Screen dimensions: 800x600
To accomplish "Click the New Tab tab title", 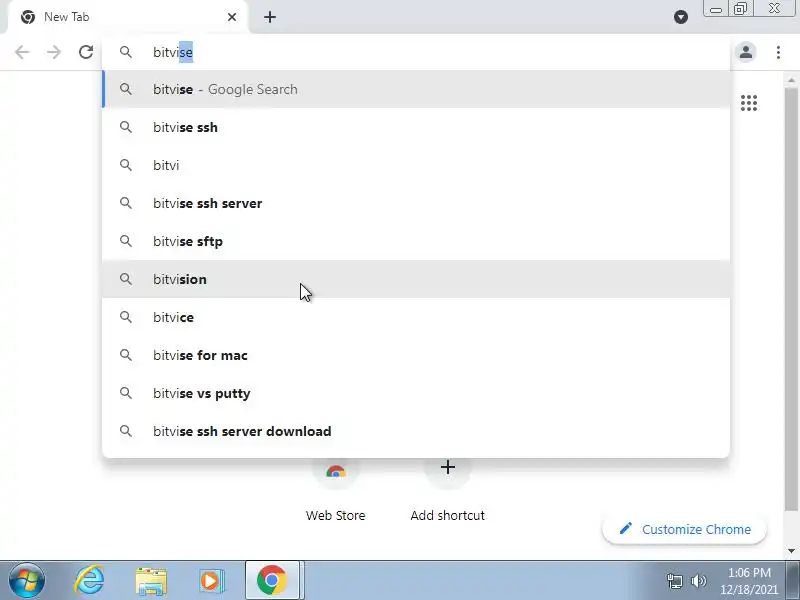I will point(66,17).
